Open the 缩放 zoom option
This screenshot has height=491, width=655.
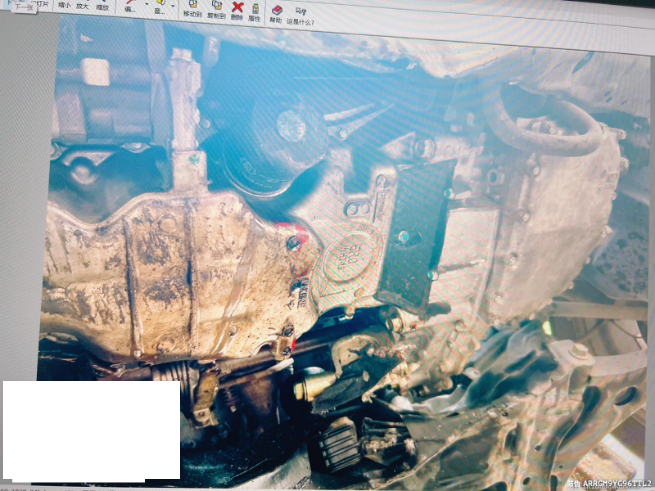pos(101,5)
